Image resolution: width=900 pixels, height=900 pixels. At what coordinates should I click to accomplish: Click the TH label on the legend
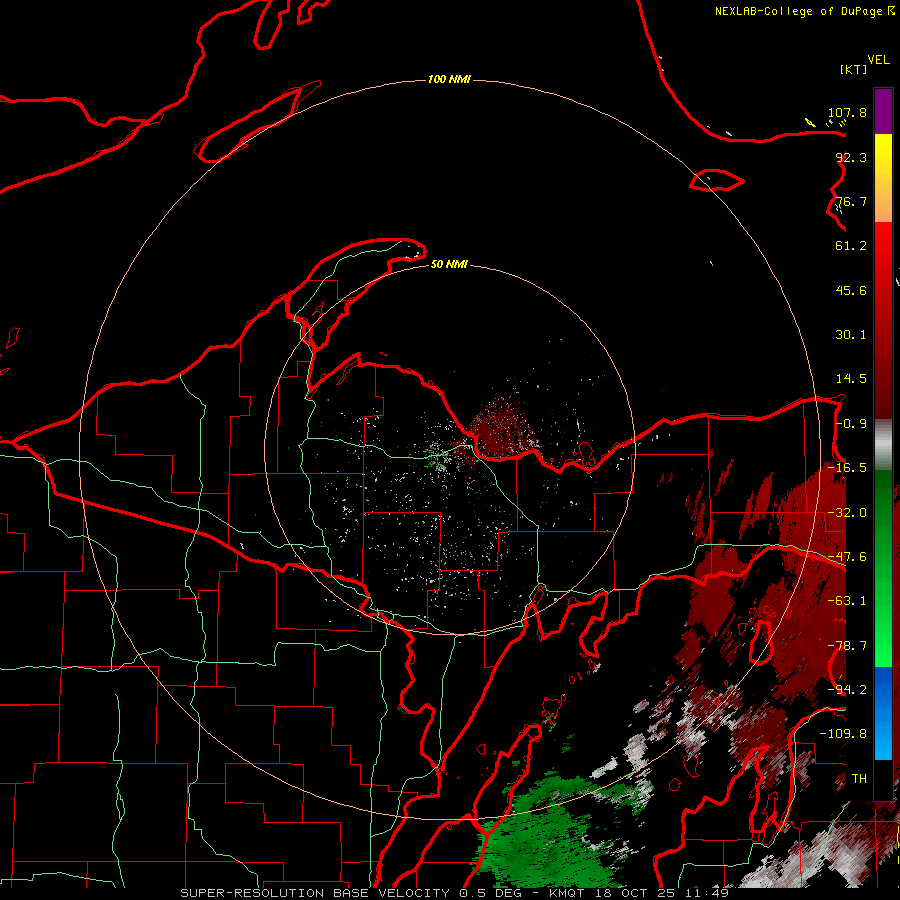tap(859, 779)
